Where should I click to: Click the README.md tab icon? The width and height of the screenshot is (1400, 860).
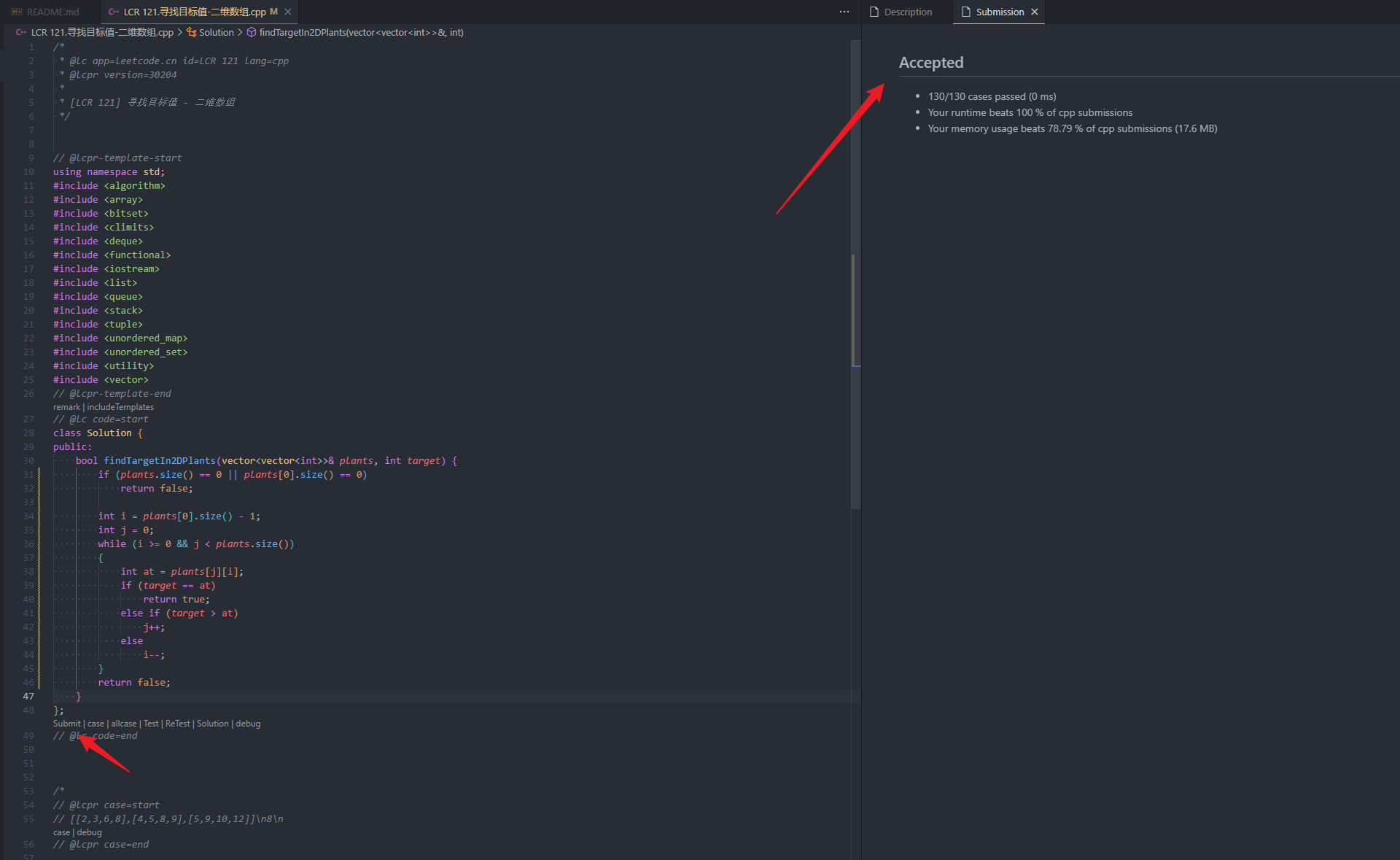coord(17,12)
